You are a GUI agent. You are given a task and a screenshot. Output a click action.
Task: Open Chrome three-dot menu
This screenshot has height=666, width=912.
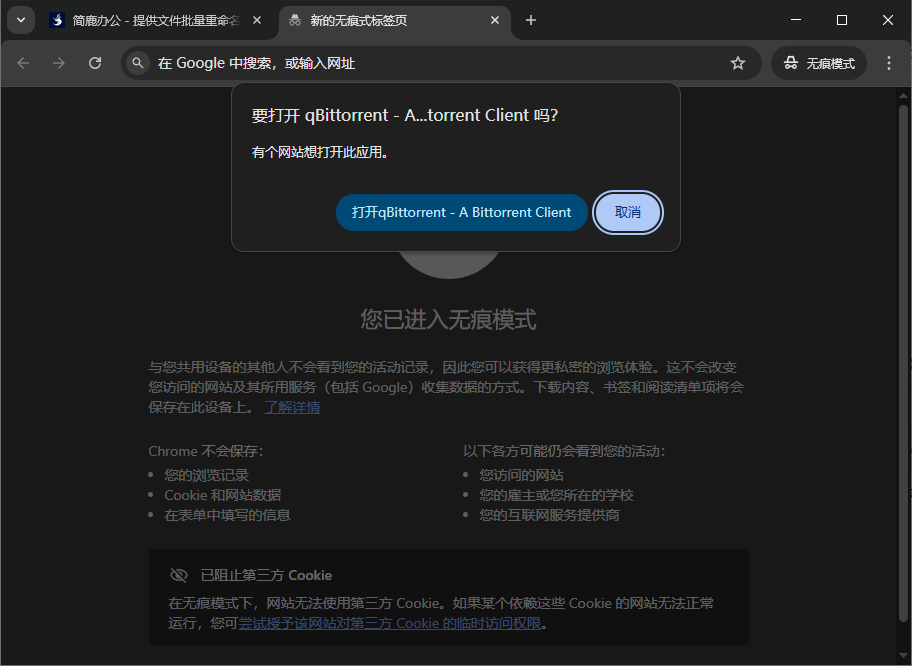click(889, 63)
